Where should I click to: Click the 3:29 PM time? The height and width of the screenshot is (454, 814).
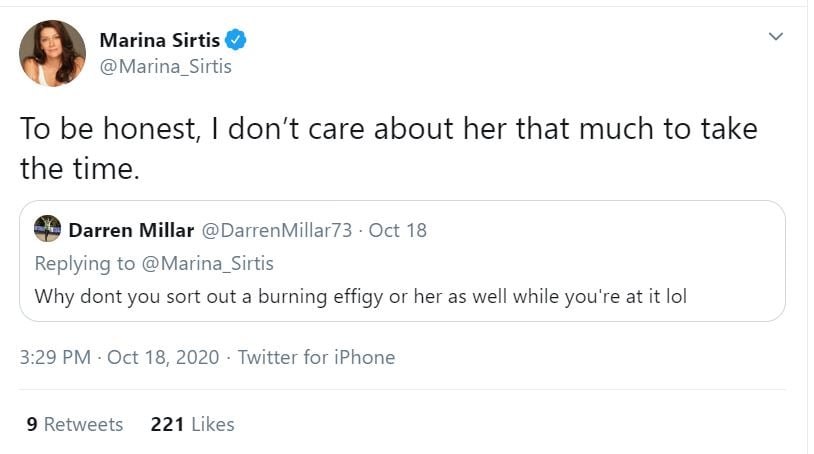[x=58, y=357]
